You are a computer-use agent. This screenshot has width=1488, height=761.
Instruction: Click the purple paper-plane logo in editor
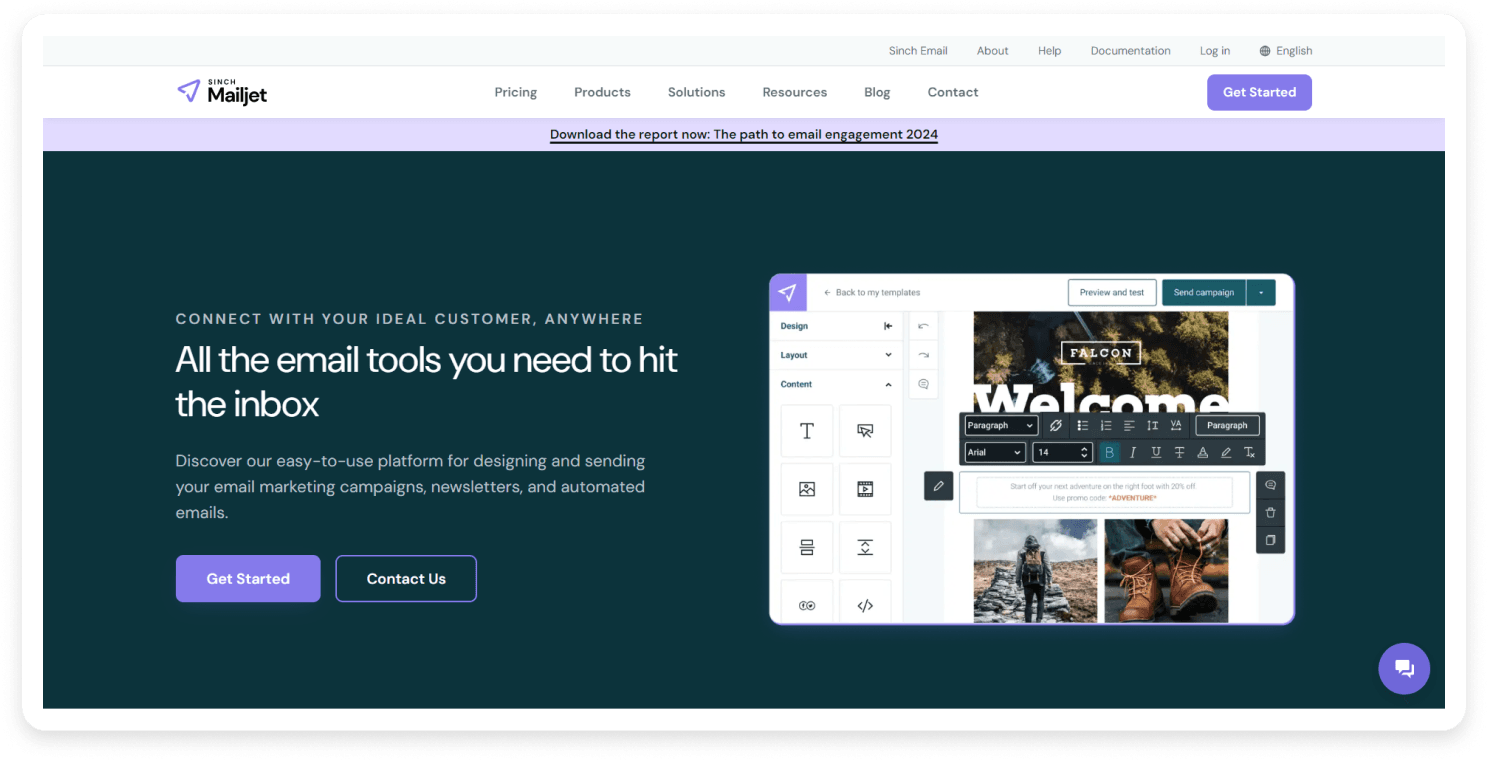(788, 292)
